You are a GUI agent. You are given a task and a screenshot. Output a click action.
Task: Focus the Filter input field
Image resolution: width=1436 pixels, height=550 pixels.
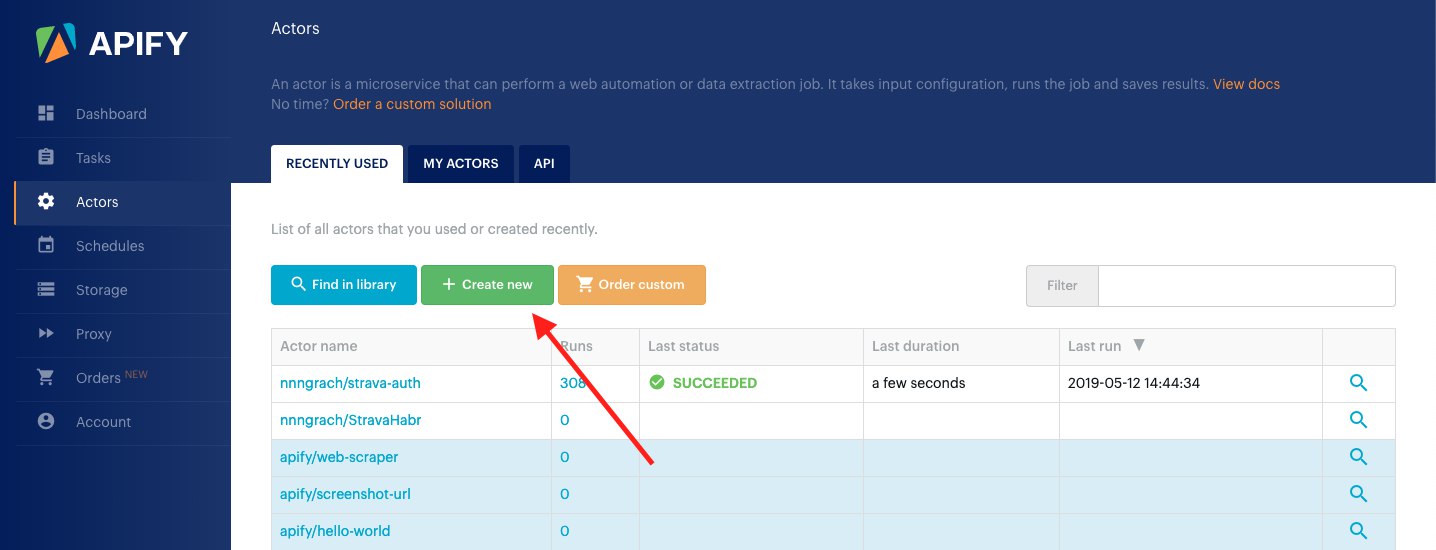point(1246,286)
